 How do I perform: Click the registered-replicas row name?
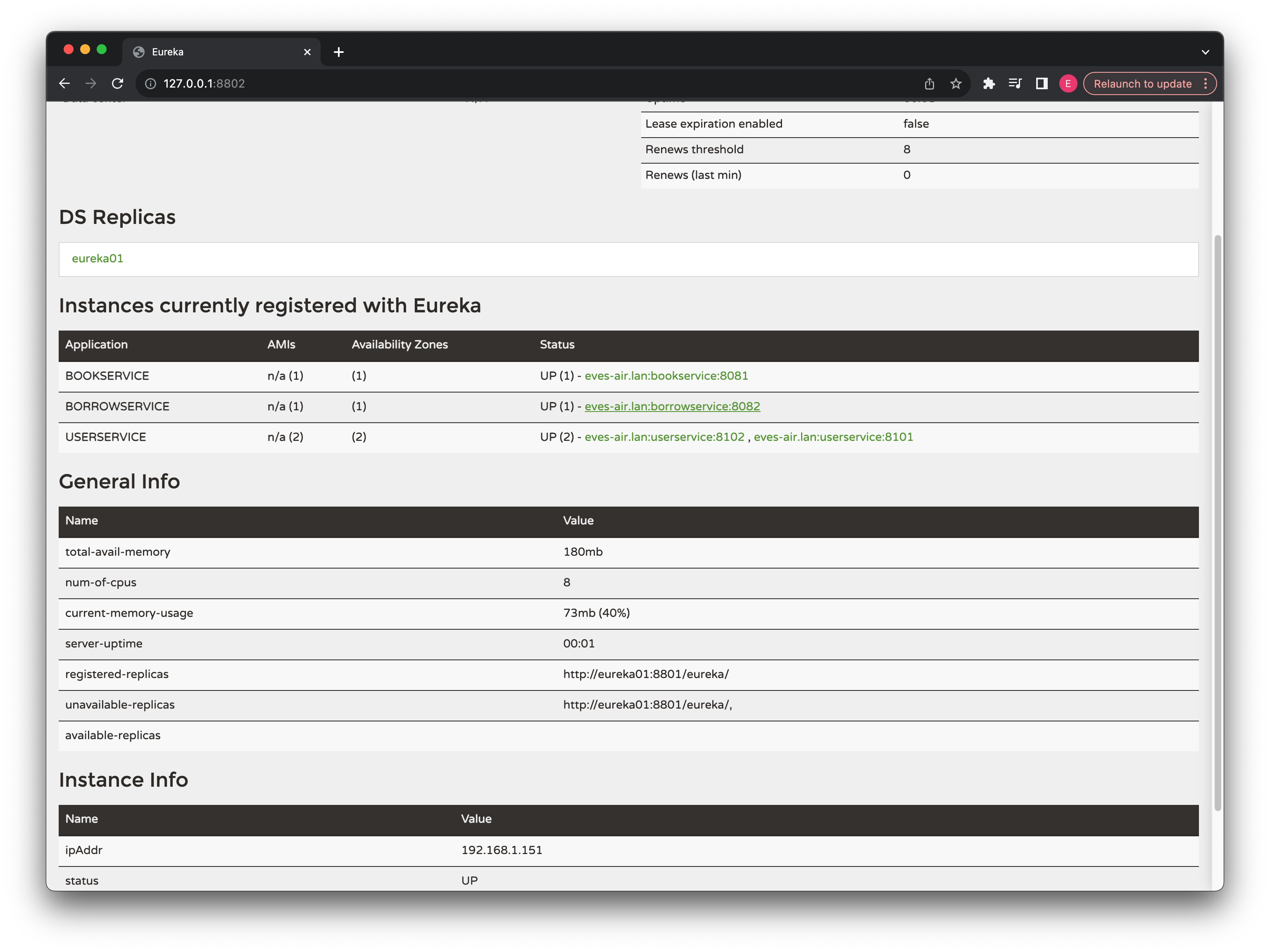coord(117,674)
